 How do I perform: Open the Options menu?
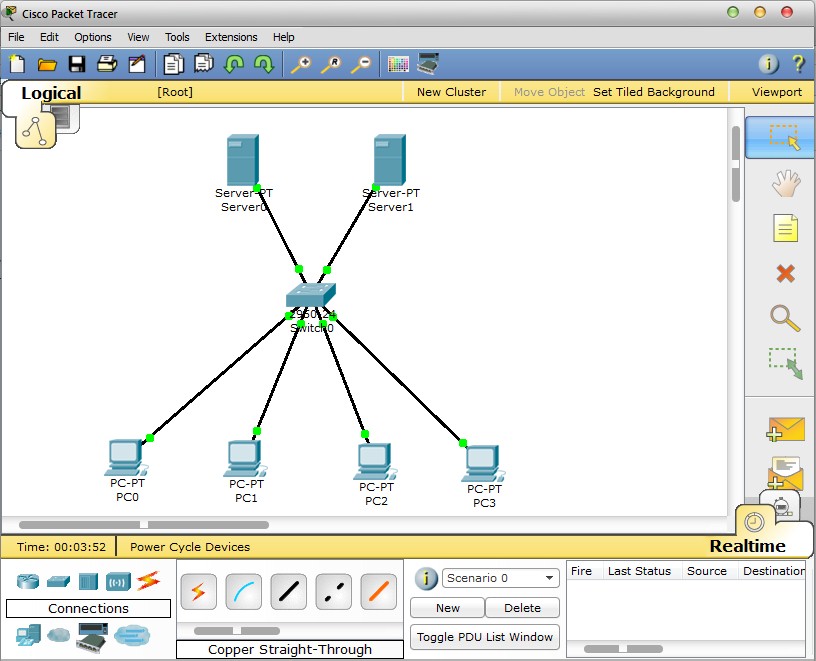92,37
